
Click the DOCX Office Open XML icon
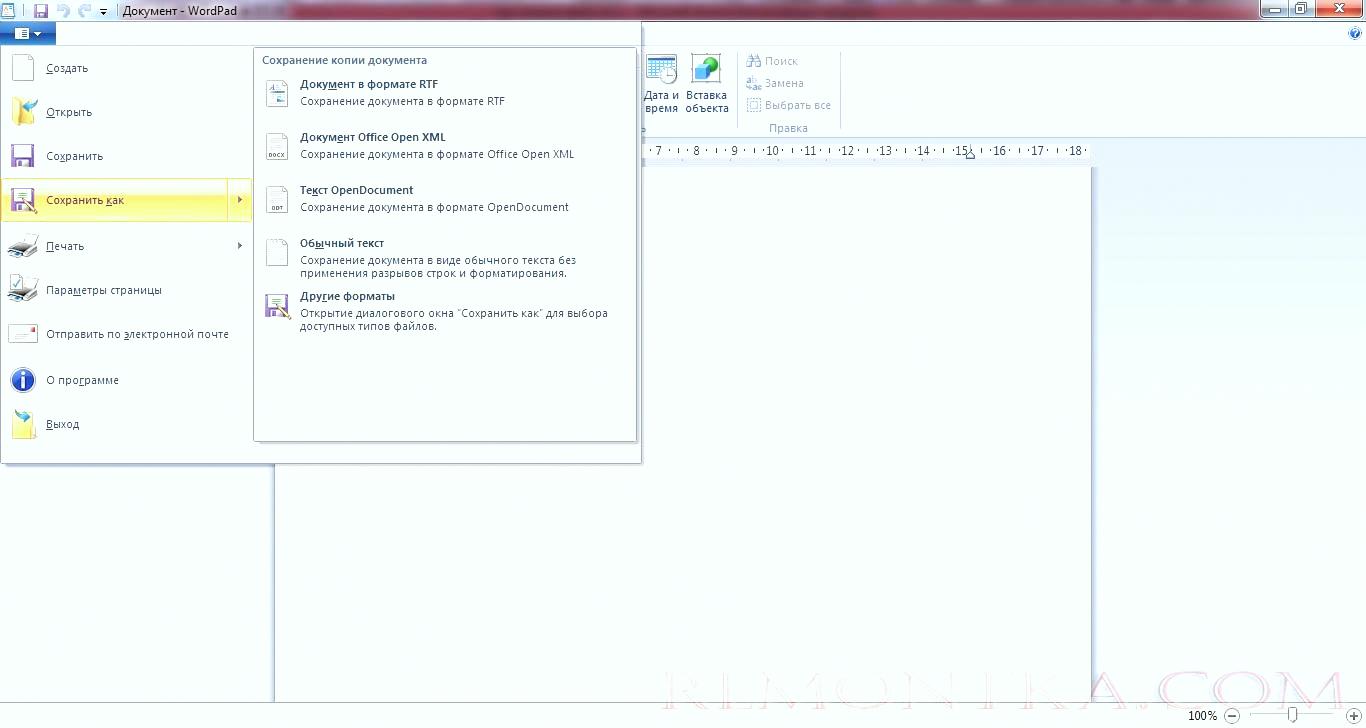[x=277, y=146]
